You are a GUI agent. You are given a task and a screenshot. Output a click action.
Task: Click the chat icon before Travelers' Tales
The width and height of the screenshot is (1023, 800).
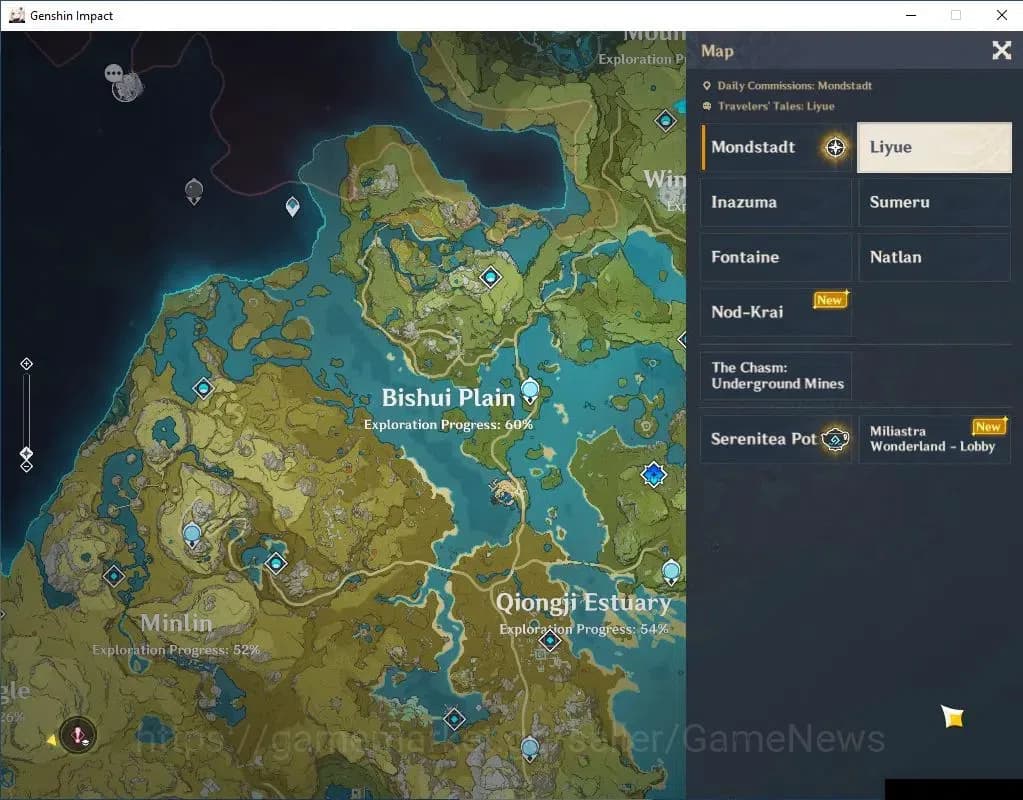707,106
